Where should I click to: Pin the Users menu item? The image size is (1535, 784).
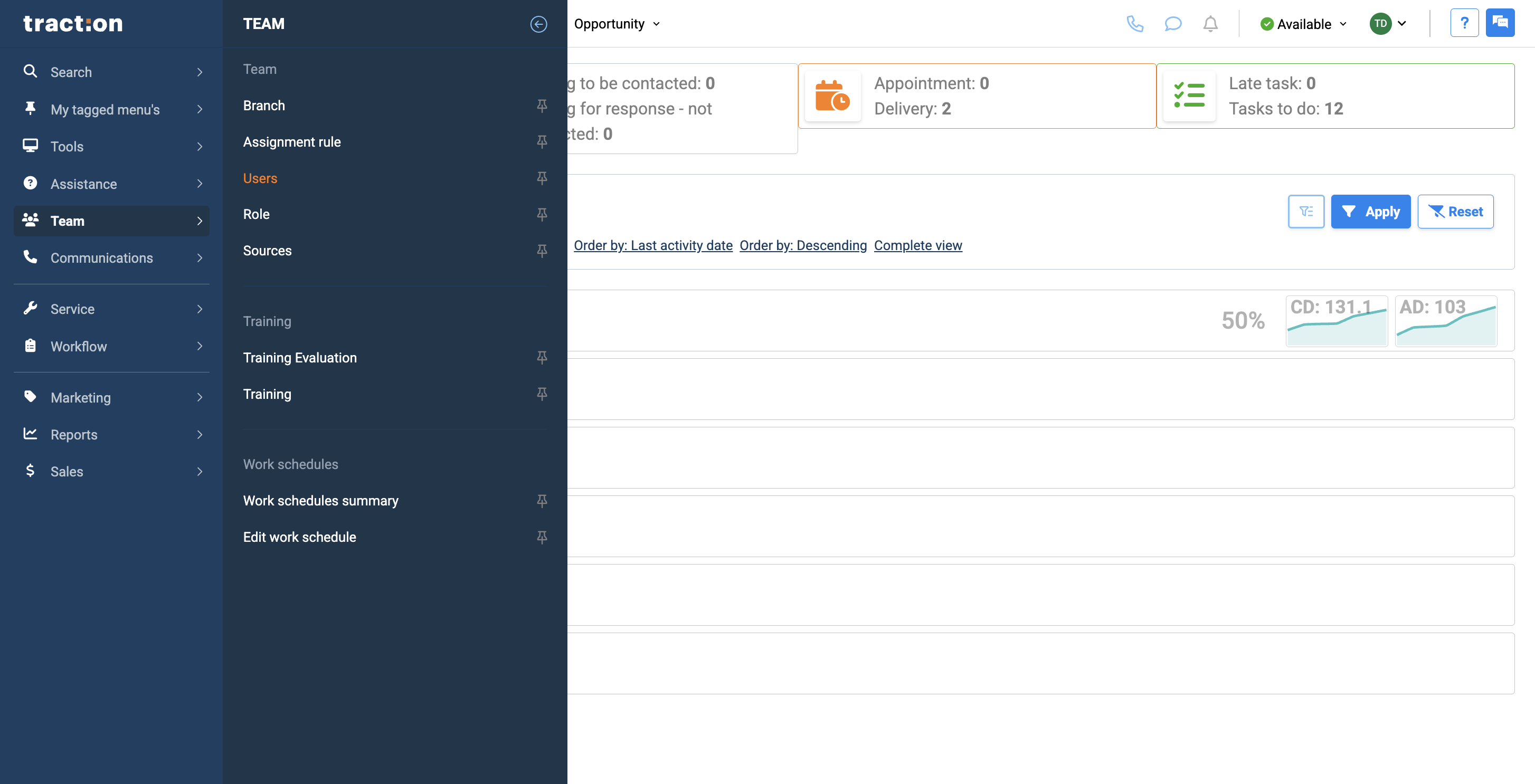point(541,178)
